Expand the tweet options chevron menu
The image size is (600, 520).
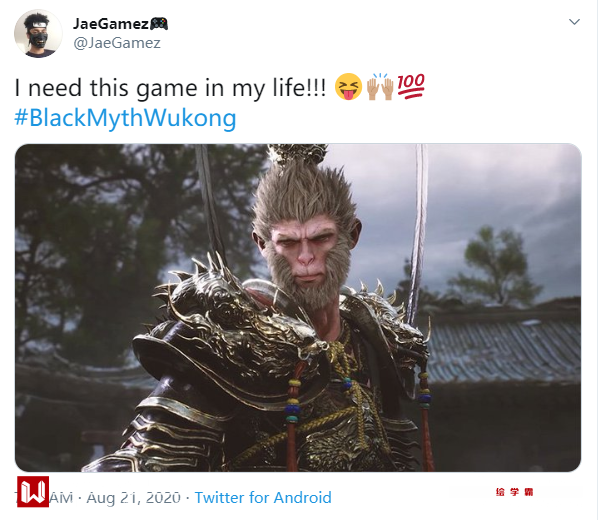[x=574, y=22]
